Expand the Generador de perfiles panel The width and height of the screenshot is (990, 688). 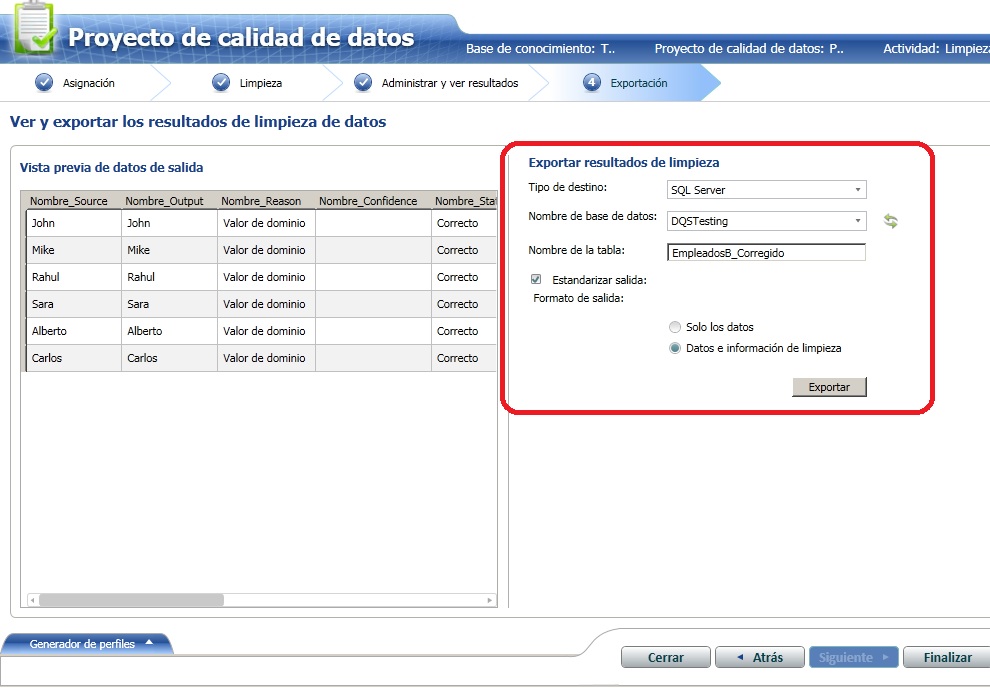tap(85, 643)
